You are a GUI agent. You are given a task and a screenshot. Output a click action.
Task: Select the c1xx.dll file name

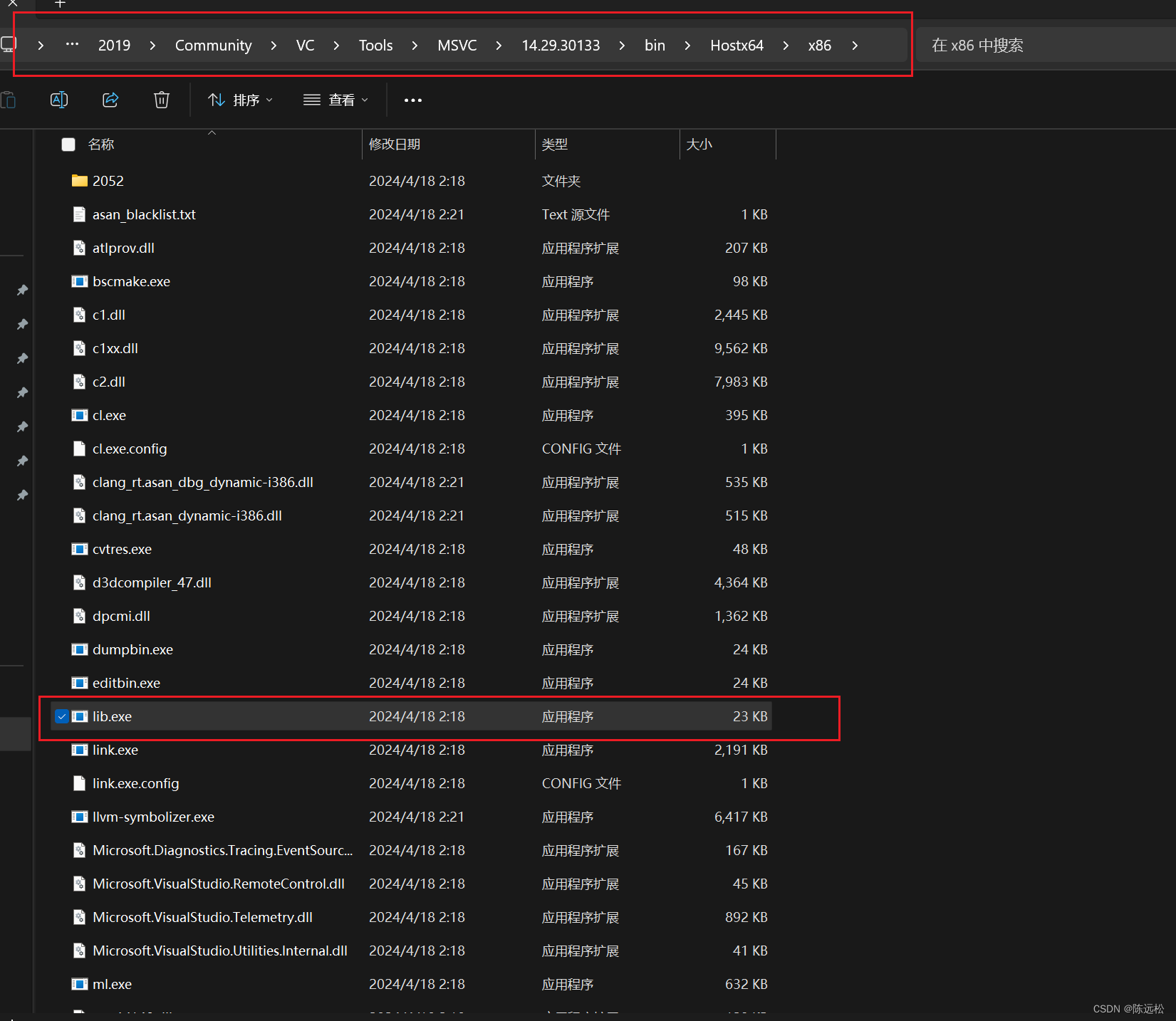(x=115, y=348)
